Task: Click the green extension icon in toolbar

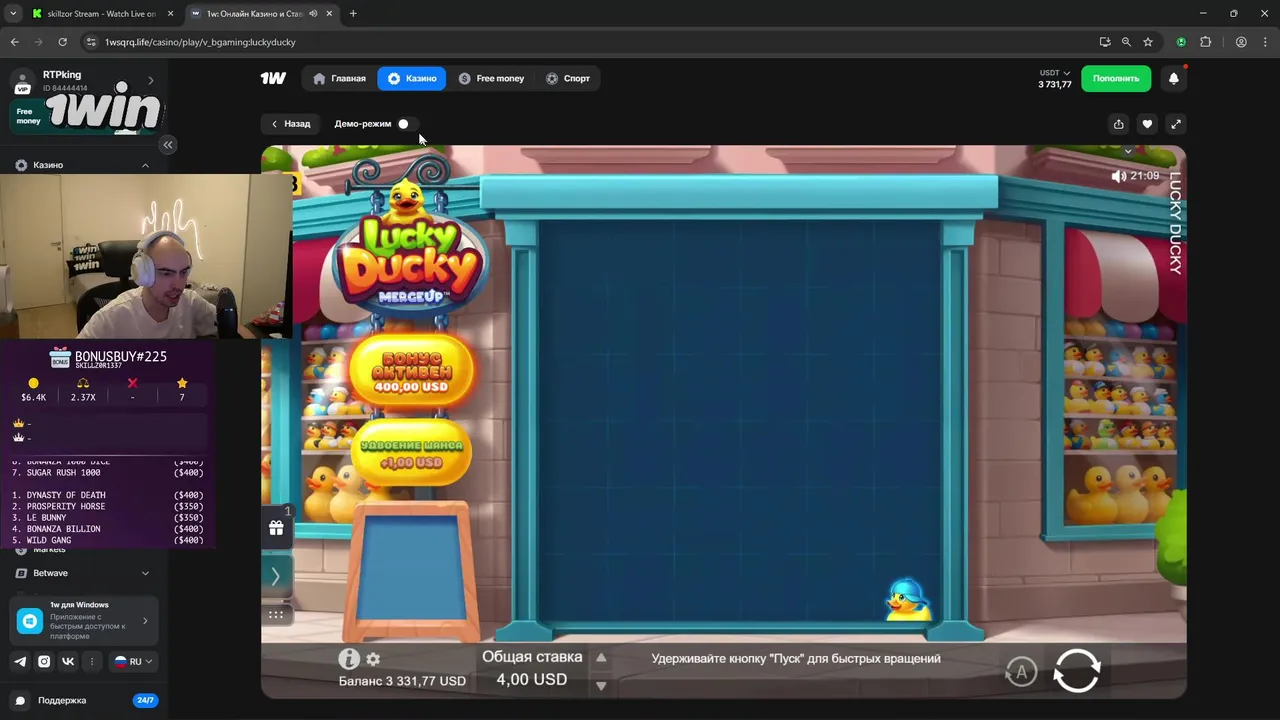Action: 1181,42
